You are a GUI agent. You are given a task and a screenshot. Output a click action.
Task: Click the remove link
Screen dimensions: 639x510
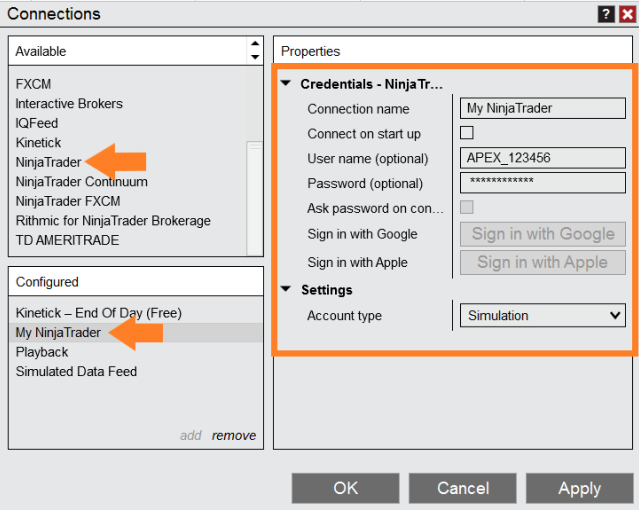tap(234, 435)
